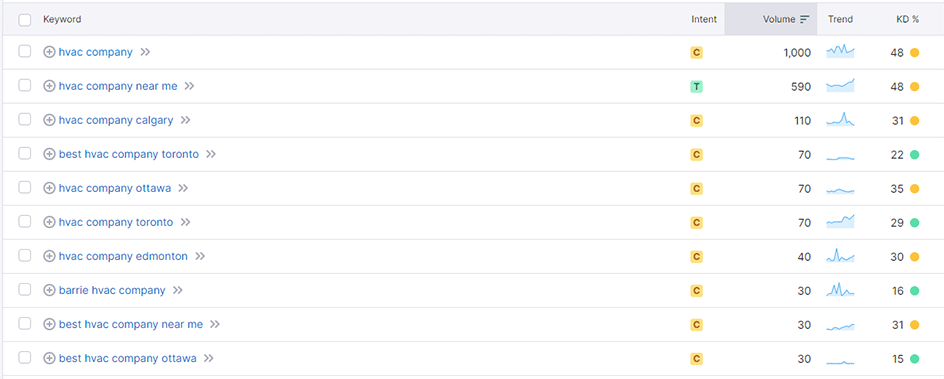This screenshot has width=944, height=379.
Task: Click the T intent badge for near me
Action: [696, 87]
